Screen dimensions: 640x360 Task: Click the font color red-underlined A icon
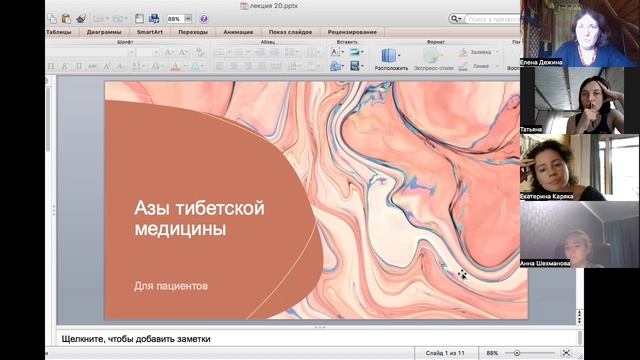pyautogui.click(x=175, y=66)
